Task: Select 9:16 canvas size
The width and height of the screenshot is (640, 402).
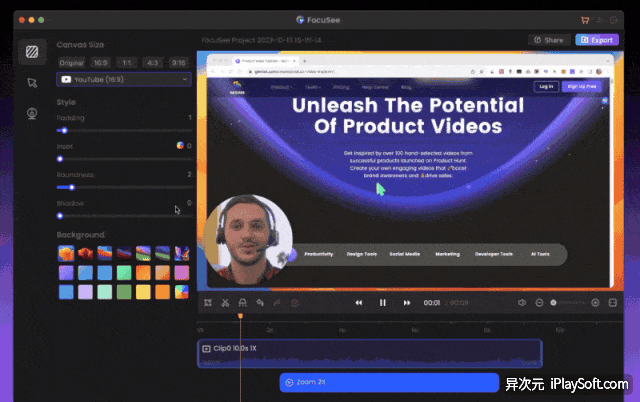Action: pyautogui.click(x=178, y=63)
